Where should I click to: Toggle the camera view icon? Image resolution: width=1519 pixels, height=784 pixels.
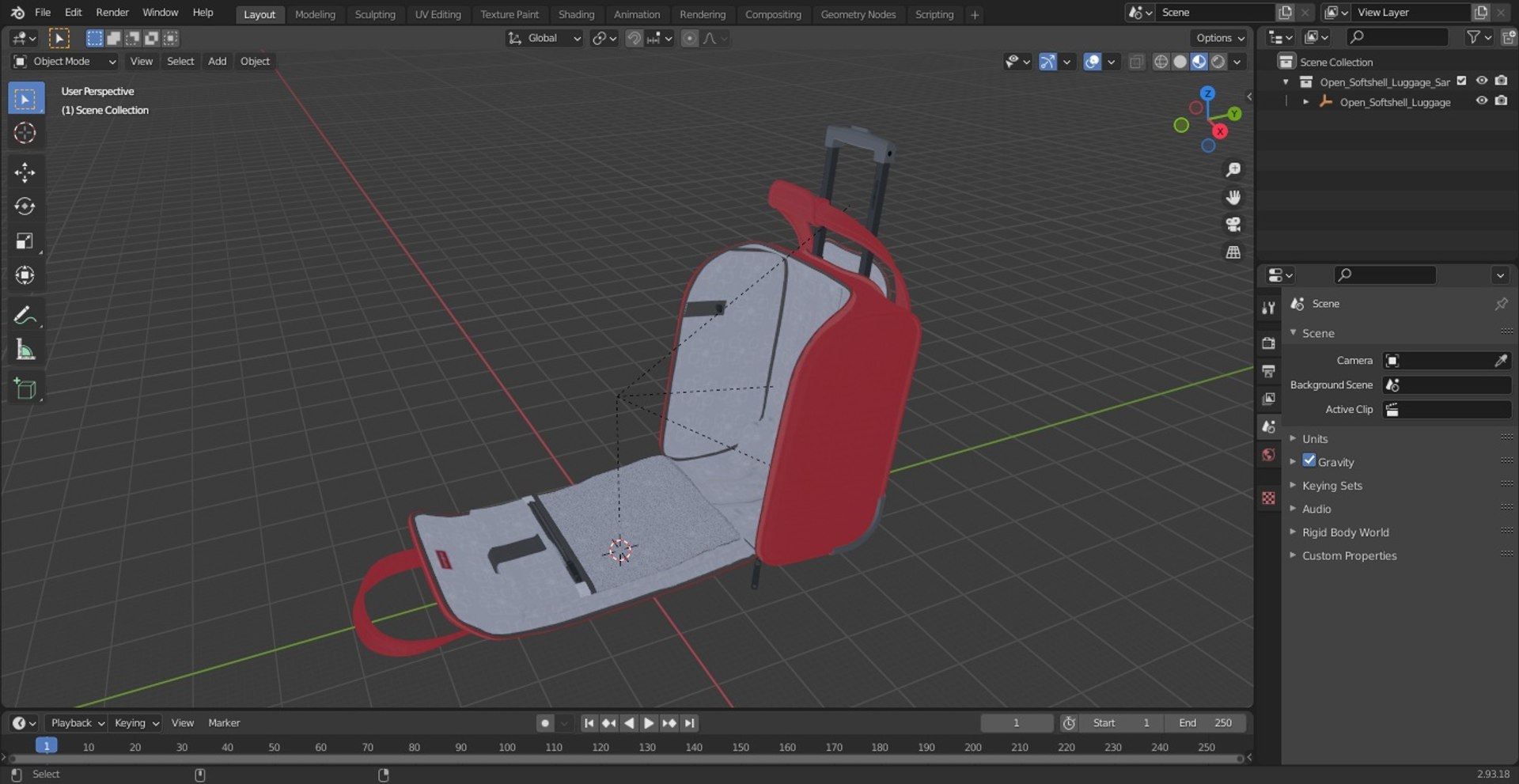pyautogui.click(x=1233, y=225)
